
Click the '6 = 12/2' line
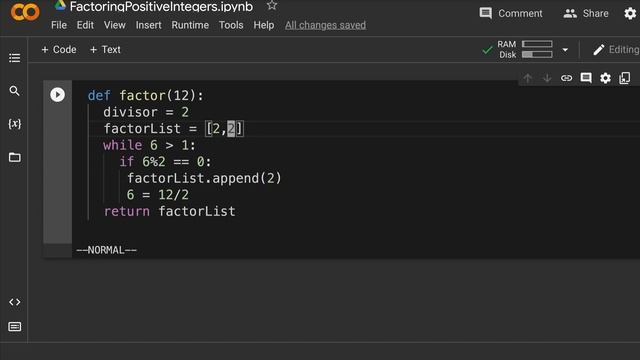(x=158, y=195)
